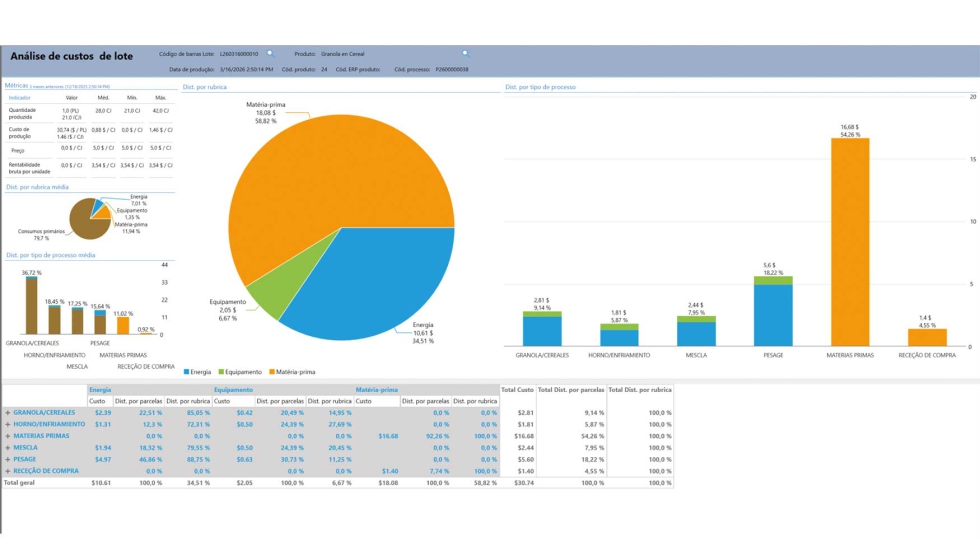Select the Energia column group header
This screenshot has height=560, width=980.
(100, 389)
